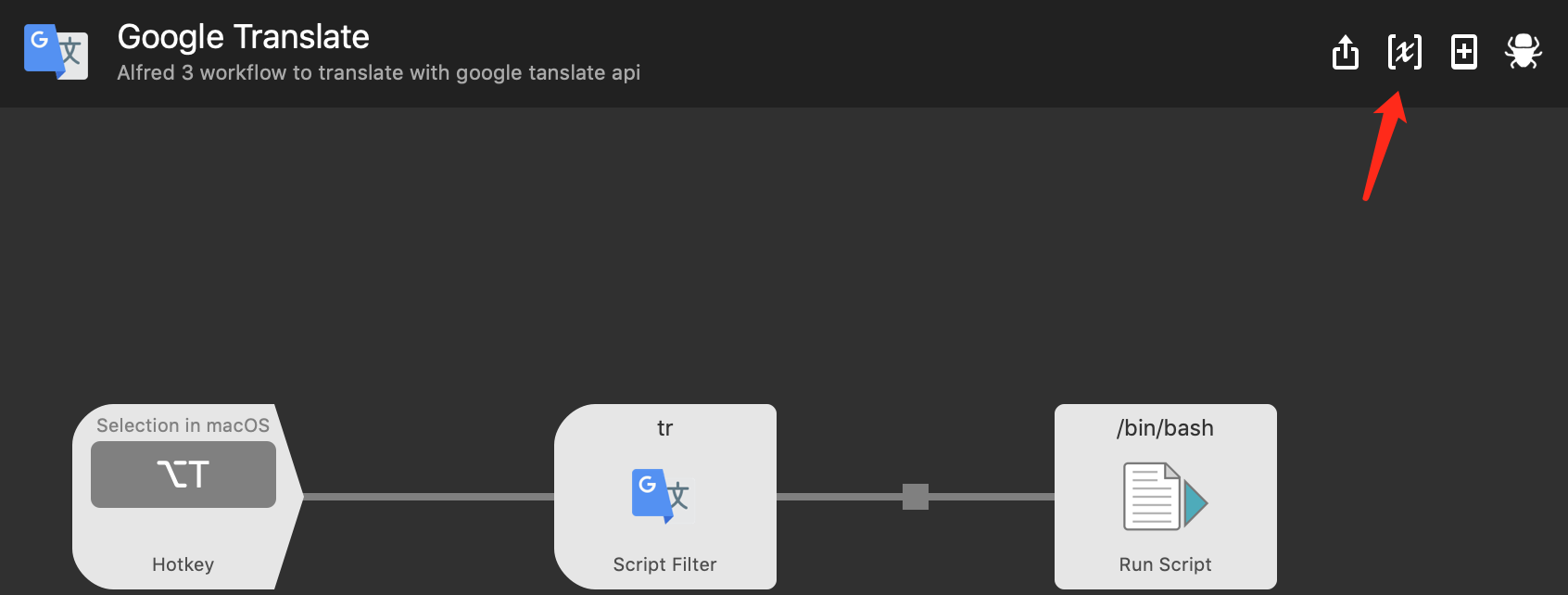Select the workflow subtitle description text

378,72
